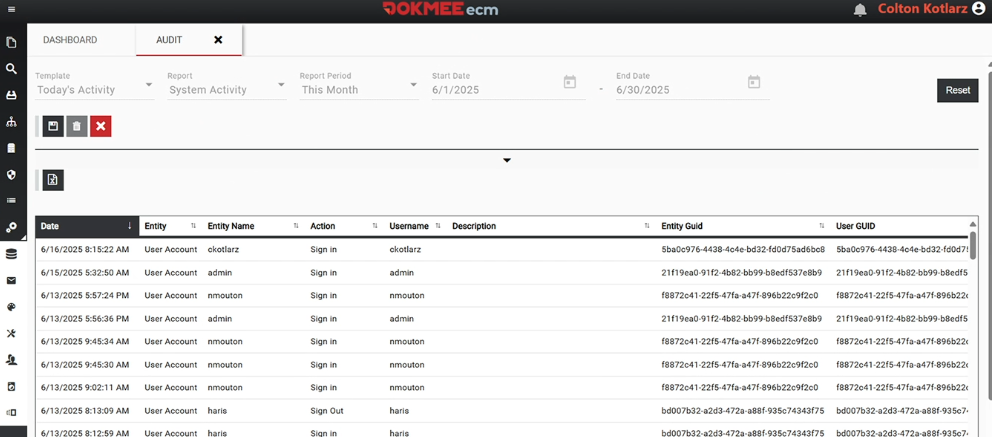The height and width of the screenshot is (437, 992).
Task: Open the search icon in left sidebar
Action: (11, 69)
